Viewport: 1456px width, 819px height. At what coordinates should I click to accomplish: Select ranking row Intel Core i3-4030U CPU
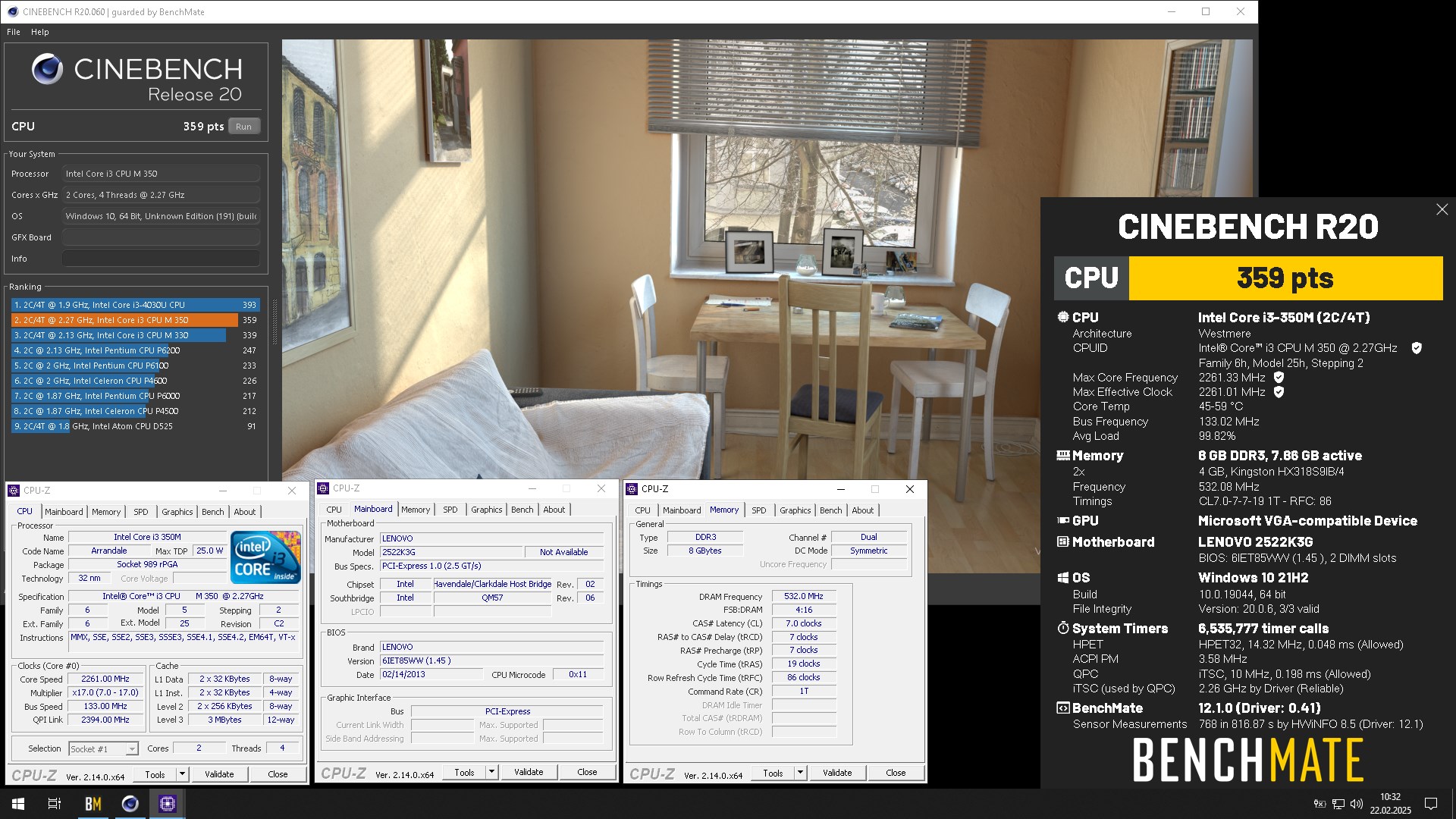coord(136,305)
